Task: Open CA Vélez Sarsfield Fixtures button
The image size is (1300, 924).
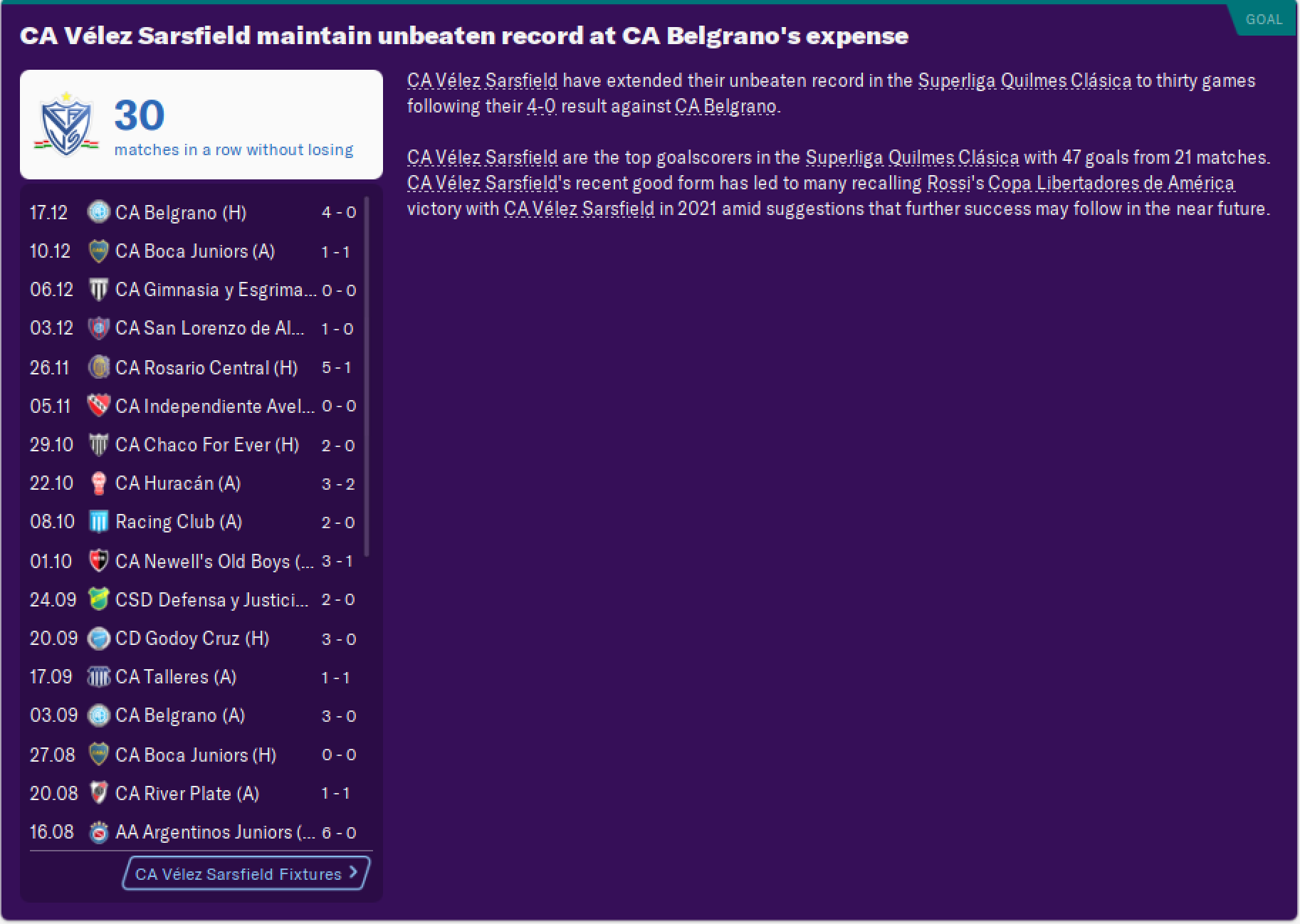Action: pyautogui.click(x=246, y=873)
